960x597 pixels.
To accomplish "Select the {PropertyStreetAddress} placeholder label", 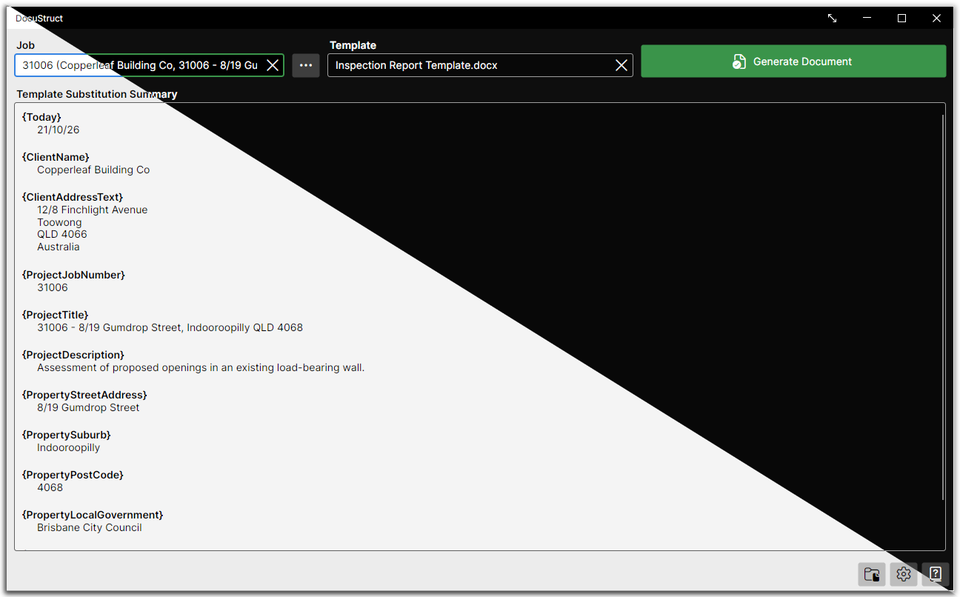I will (84, 395).
